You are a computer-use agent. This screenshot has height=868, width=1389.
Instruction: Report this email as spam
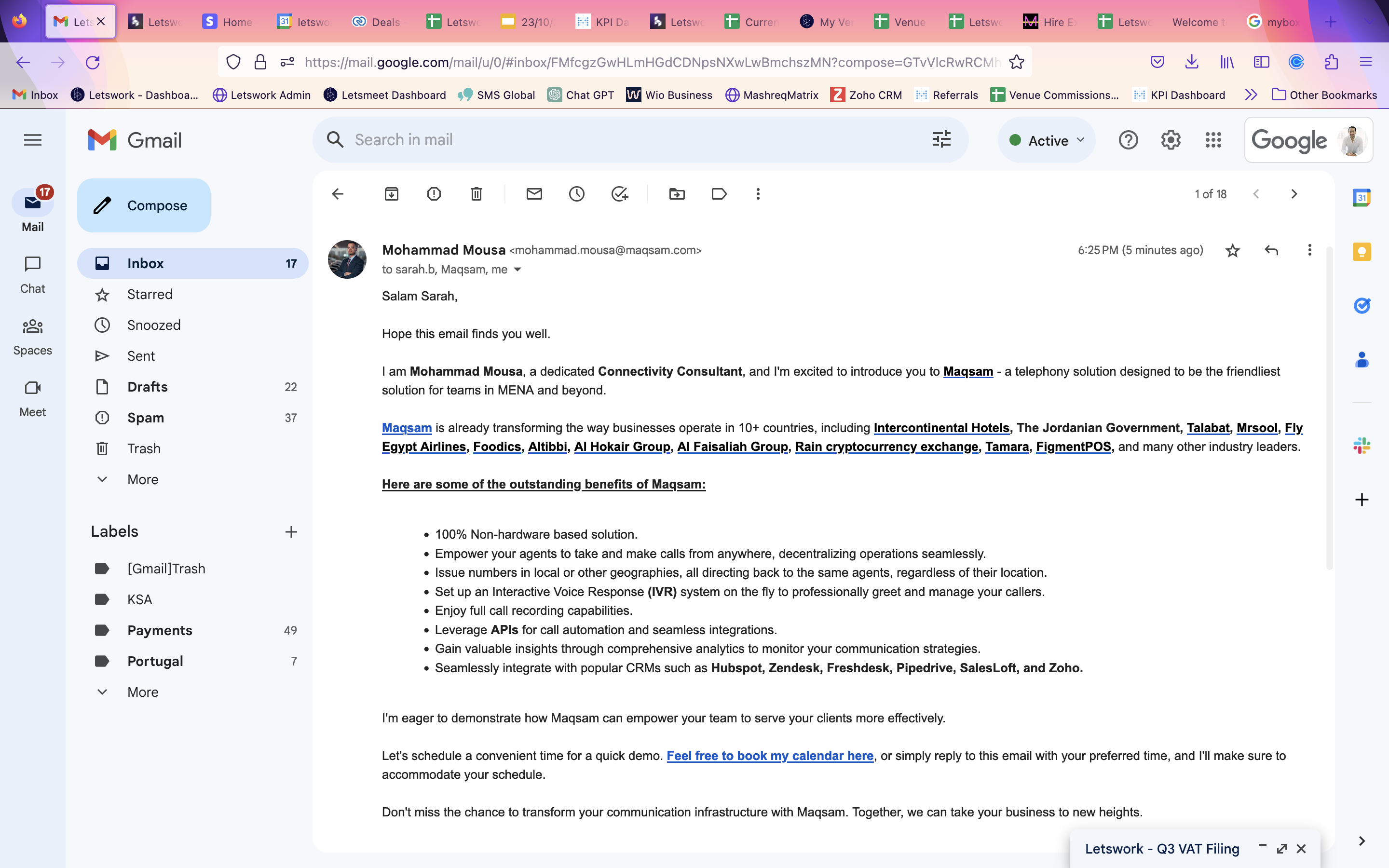click(434, 194)
